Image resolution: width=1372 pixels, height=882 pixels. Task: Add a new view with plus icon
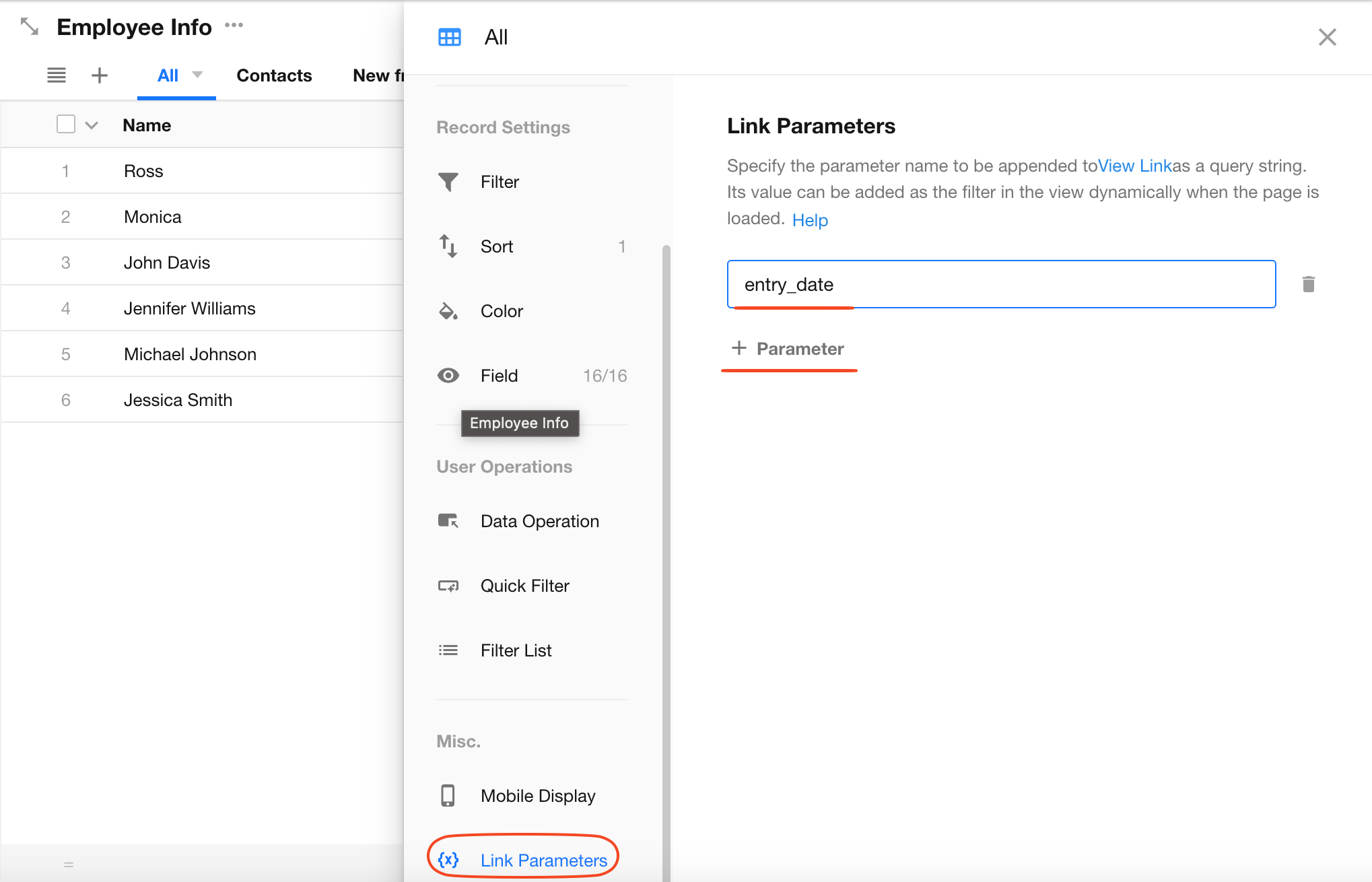[x=100, y=75]
